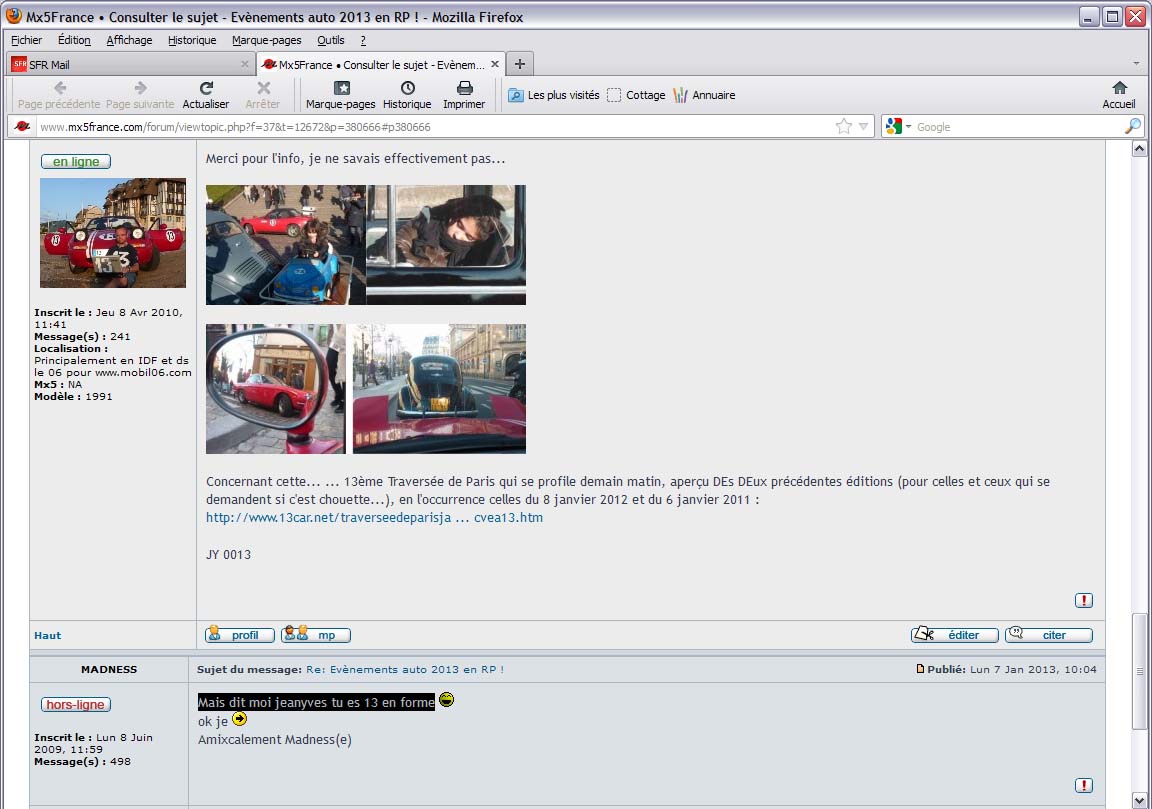
Task: Open the profil button
Action: click(240, 635)
